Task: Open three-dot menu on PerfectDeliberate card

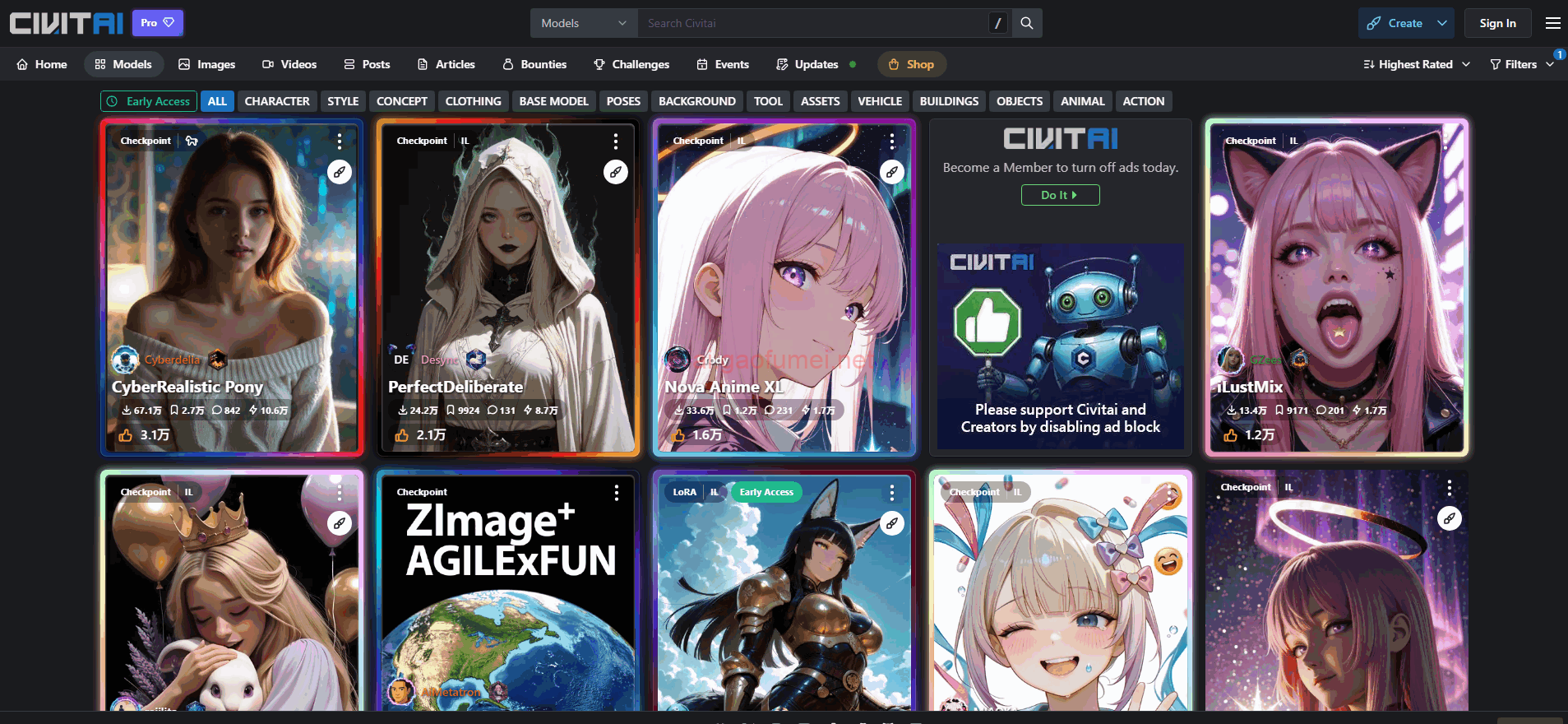Action: 615,142
